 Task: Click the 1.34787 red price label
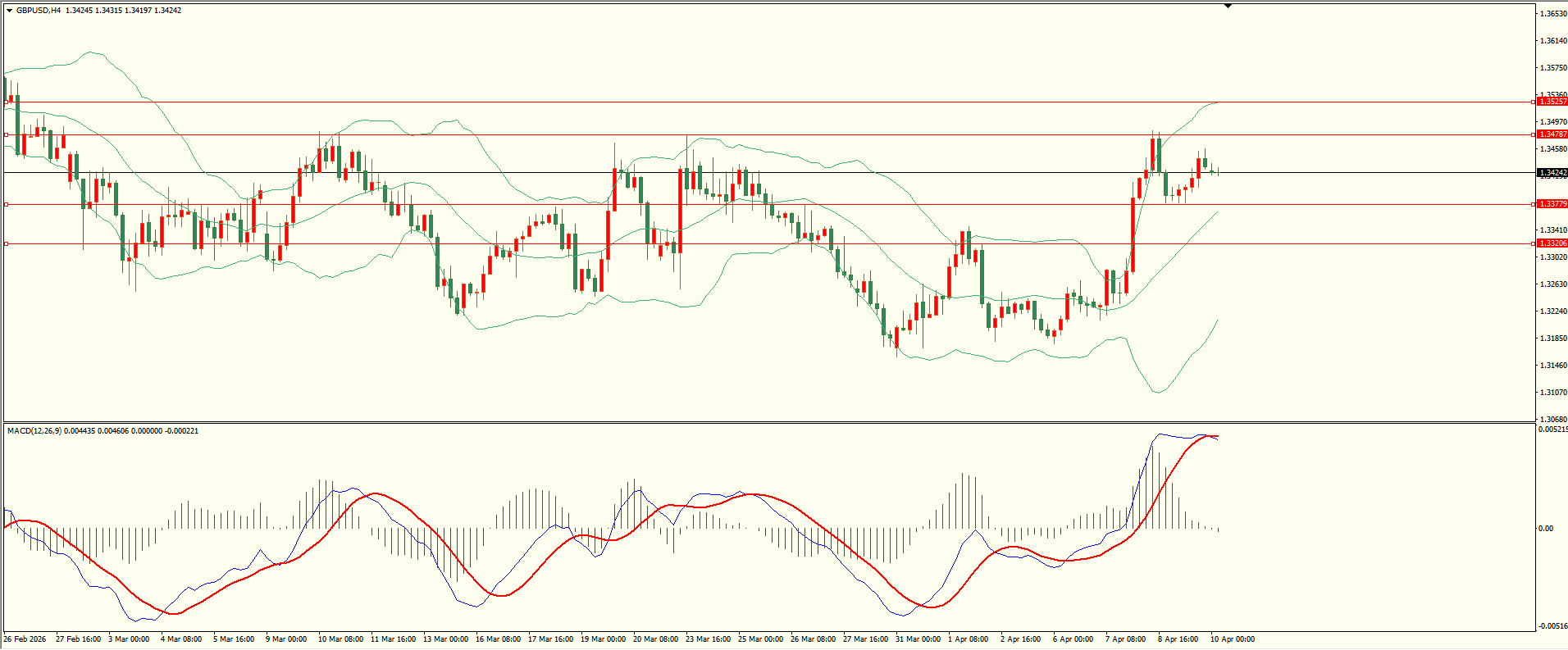point(1552,134)
